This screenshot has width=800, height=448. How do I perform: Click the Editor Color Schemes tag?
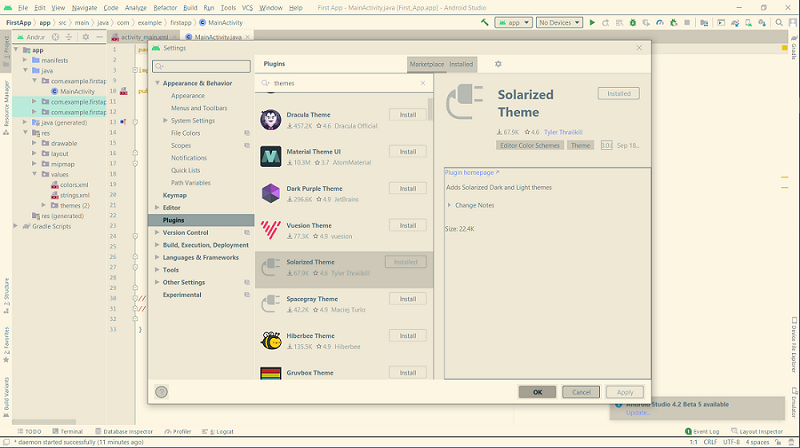point(530,145)
